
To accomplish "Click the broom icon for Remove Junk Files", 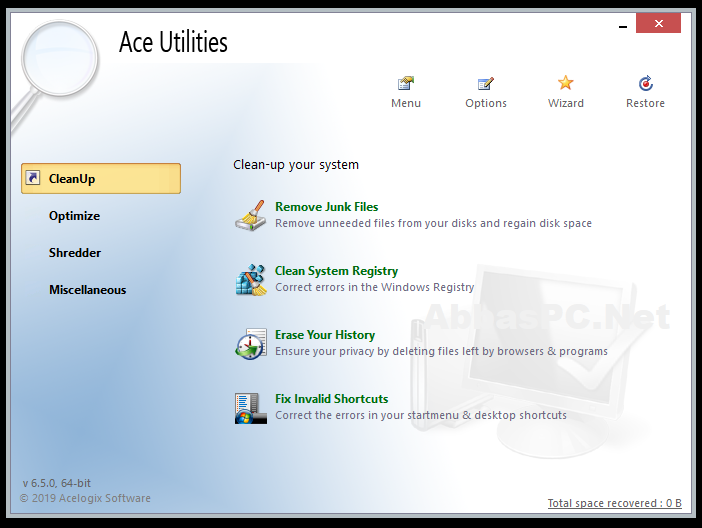I will click(x=251, y=215).
